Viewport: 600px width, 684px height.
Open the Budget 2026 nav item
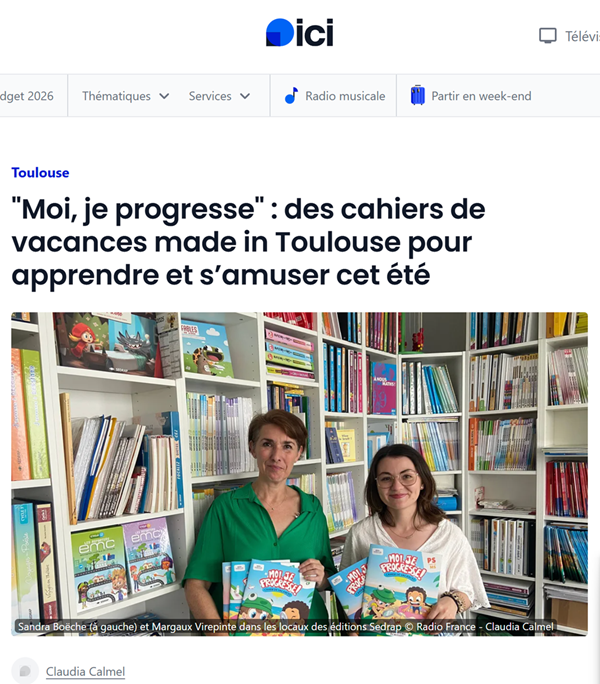click(x=27, y=96)
